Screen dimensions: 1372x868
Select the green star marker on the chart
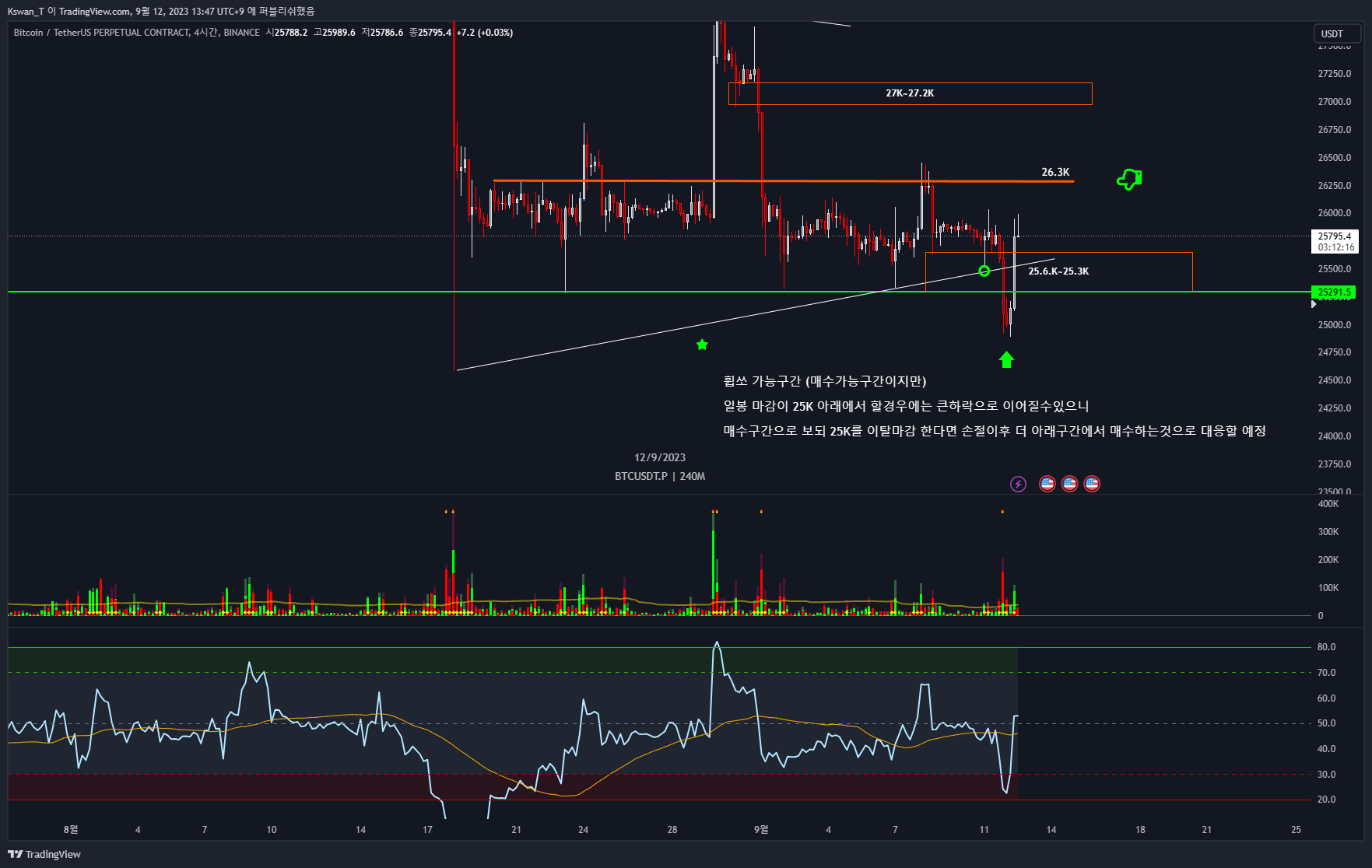pyautogui.click(x=702, y=345)
